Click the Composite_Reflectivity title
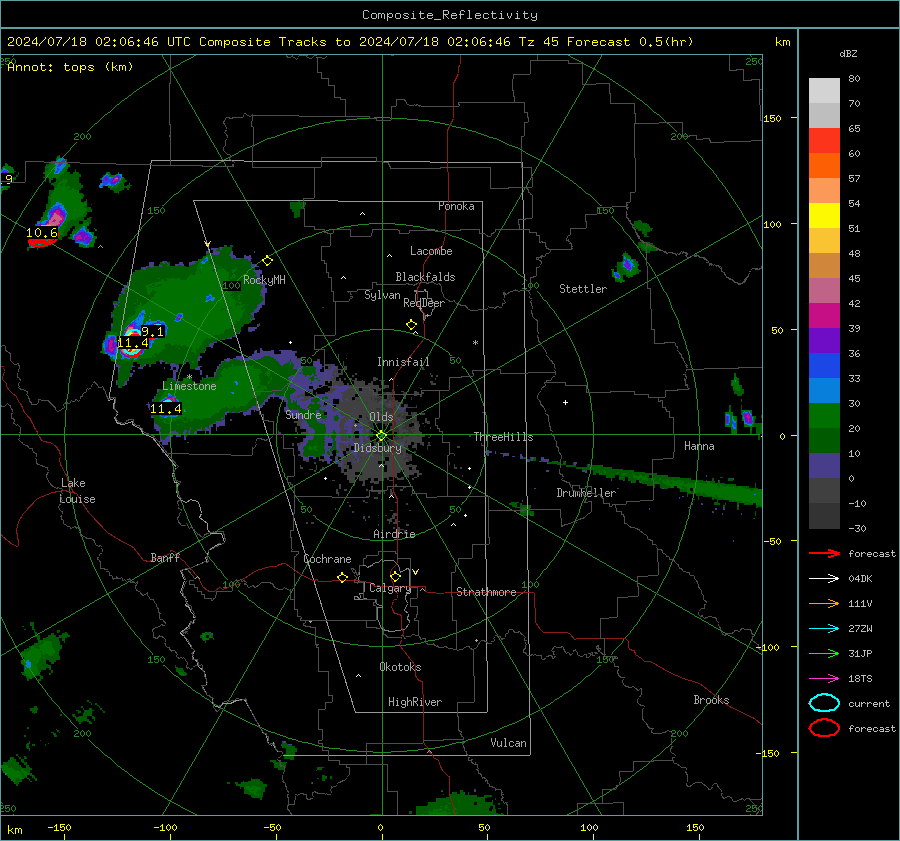Screen dimensions: 900x841 coord(450,15)
